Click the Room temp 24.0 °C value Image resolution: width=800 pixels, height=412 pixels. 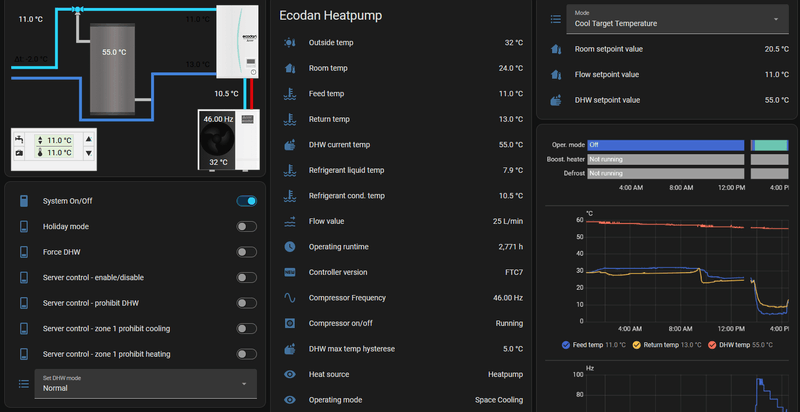pos(511,68)
